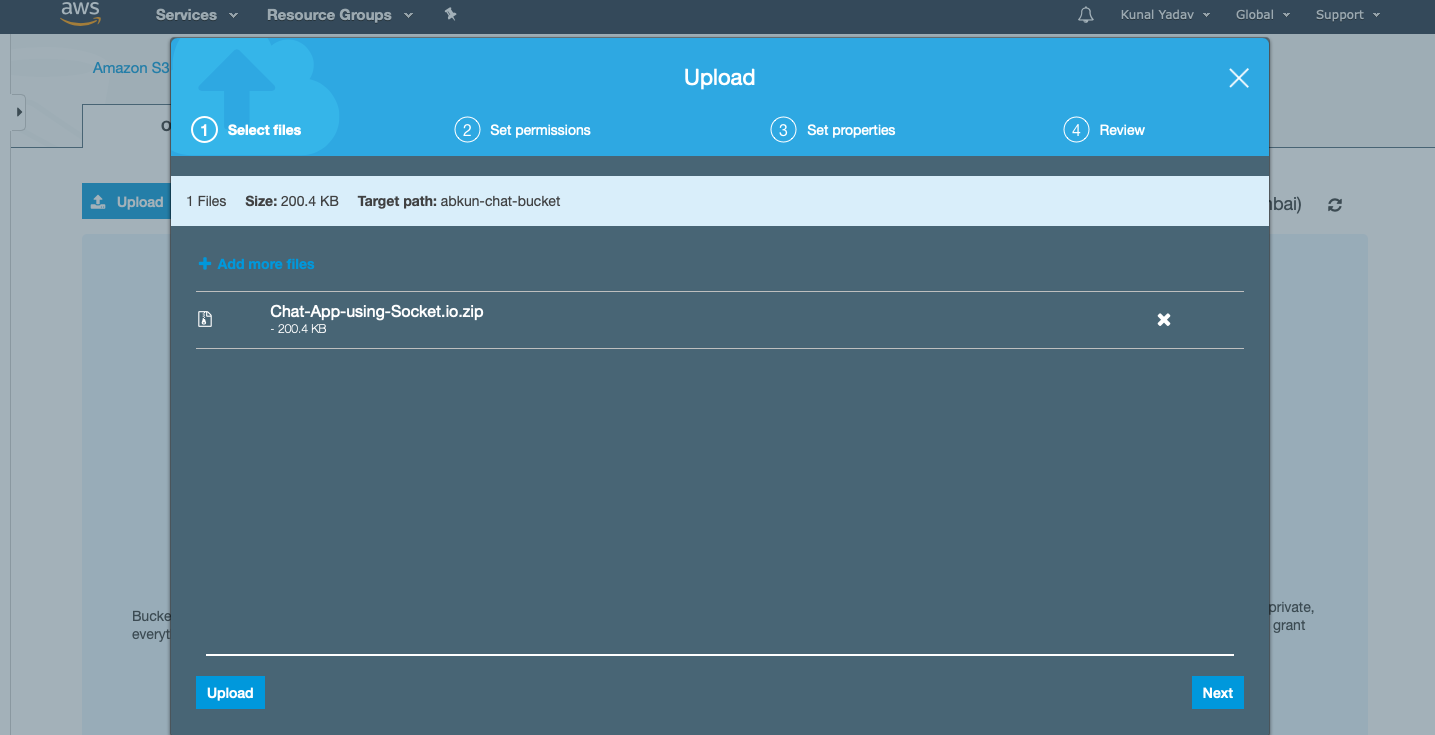Click the zip file icon for Chat-App-using-Socket.io.zip
This screenshot has width=1435, height=735.
[x=205, y=319]
